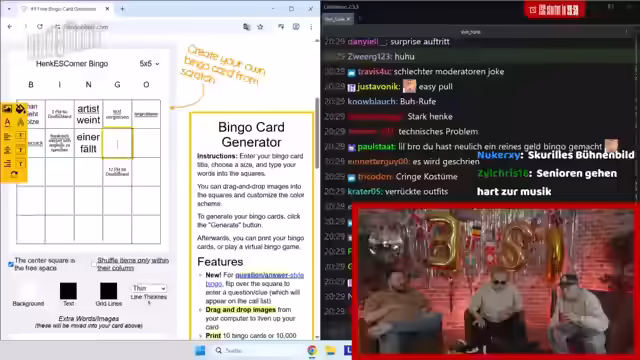Click the taskbar search box
640x360 pixels.
pos(253,350)
